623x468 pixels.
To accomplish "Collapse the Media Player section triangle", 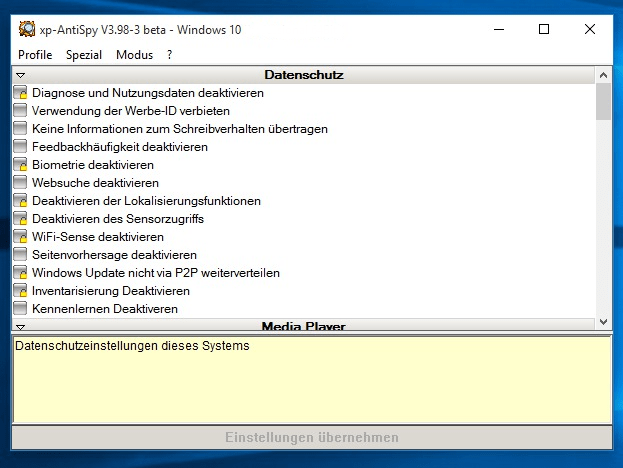I will (x=21, y=327).
